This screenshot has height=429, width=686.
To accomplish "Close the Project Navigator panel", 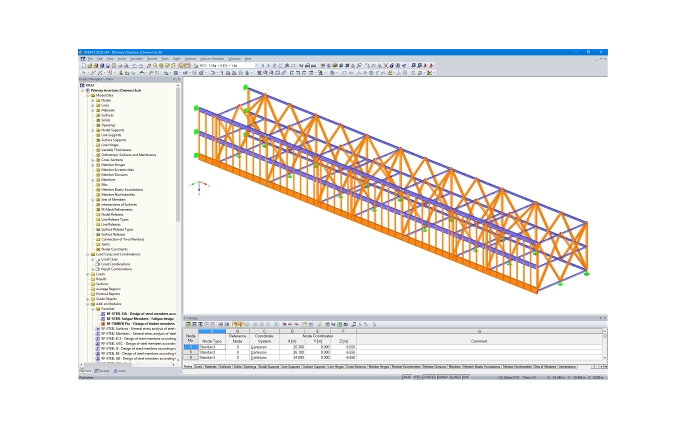I will (179, 79).
